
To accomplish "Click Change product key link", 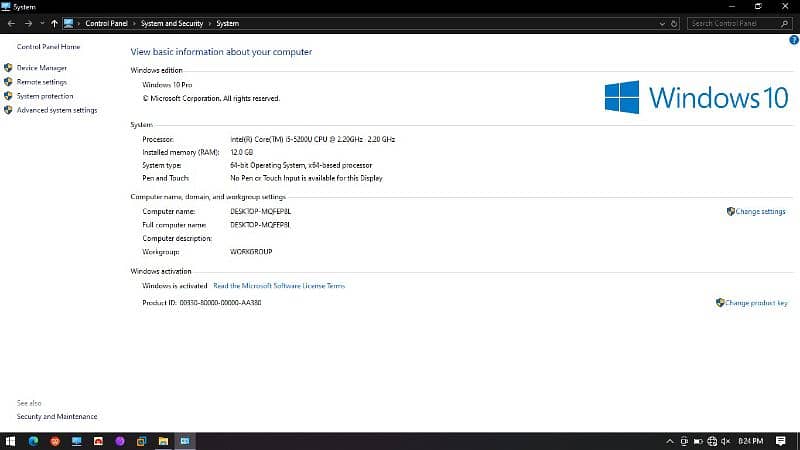I will tap(756, 302).
